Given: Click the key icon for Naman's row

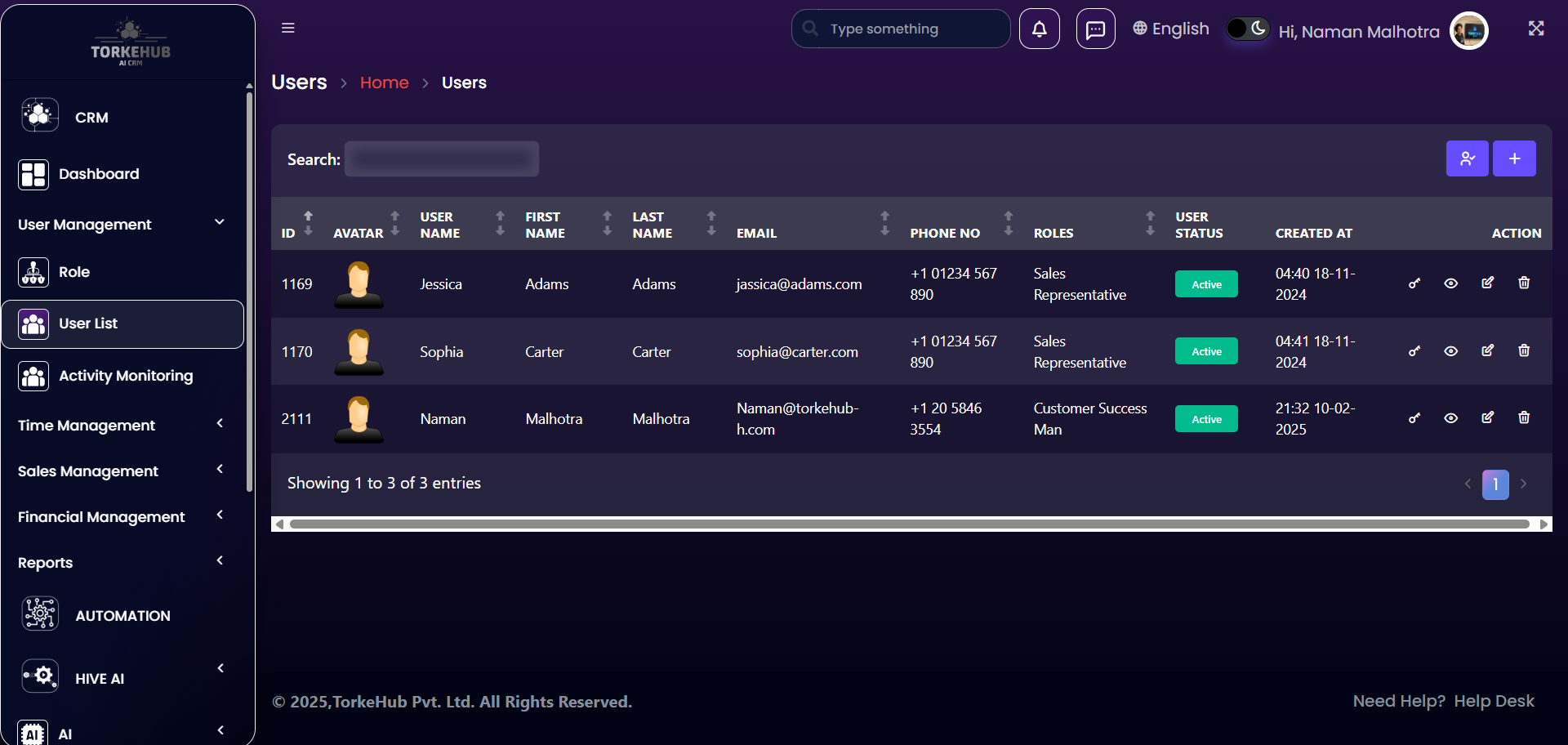Looking at the screenshot, I should click(x=1414, y=418).
